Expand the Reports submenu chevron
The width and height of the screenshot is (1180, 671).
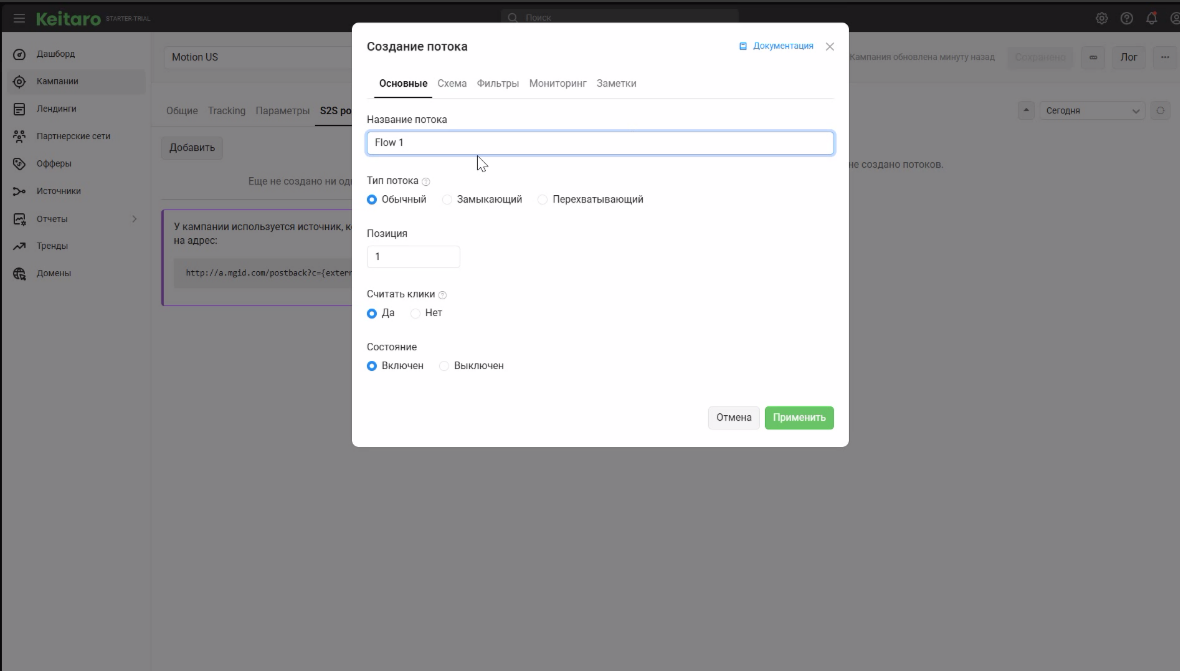(135, 219)
